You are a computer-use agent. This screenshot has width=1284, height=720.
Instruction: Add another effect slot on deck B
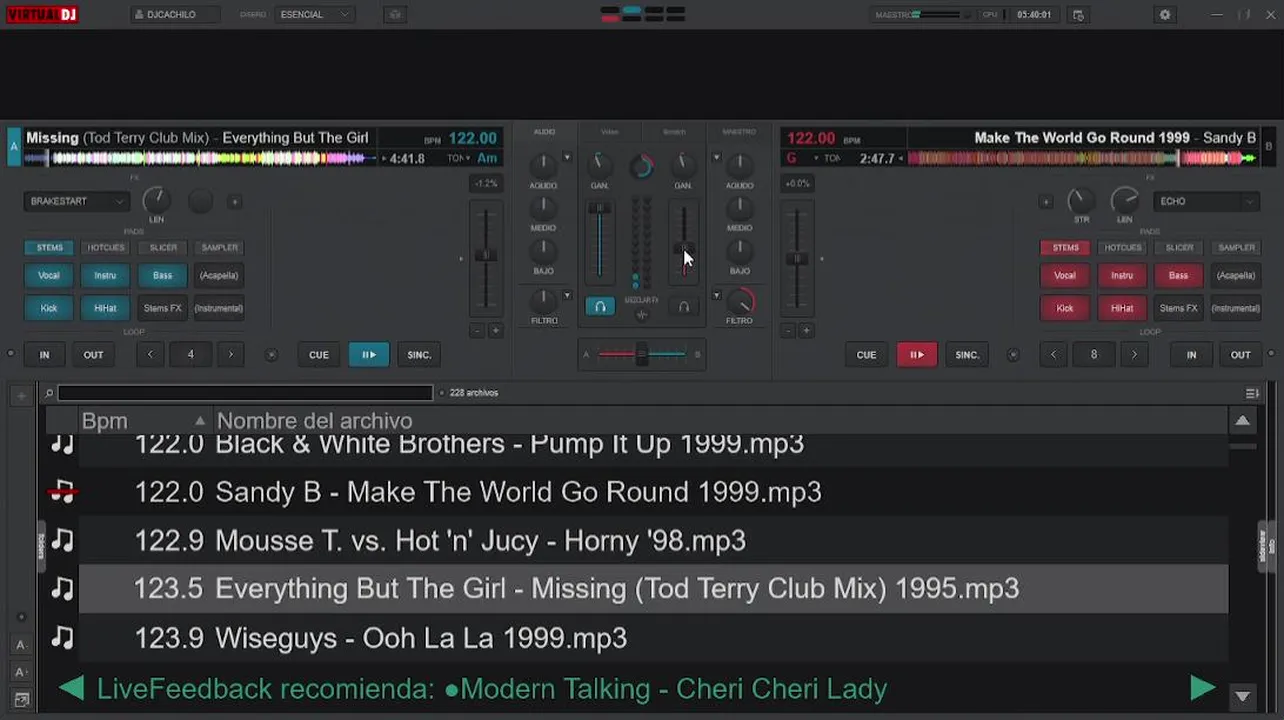pos(1046,201)
